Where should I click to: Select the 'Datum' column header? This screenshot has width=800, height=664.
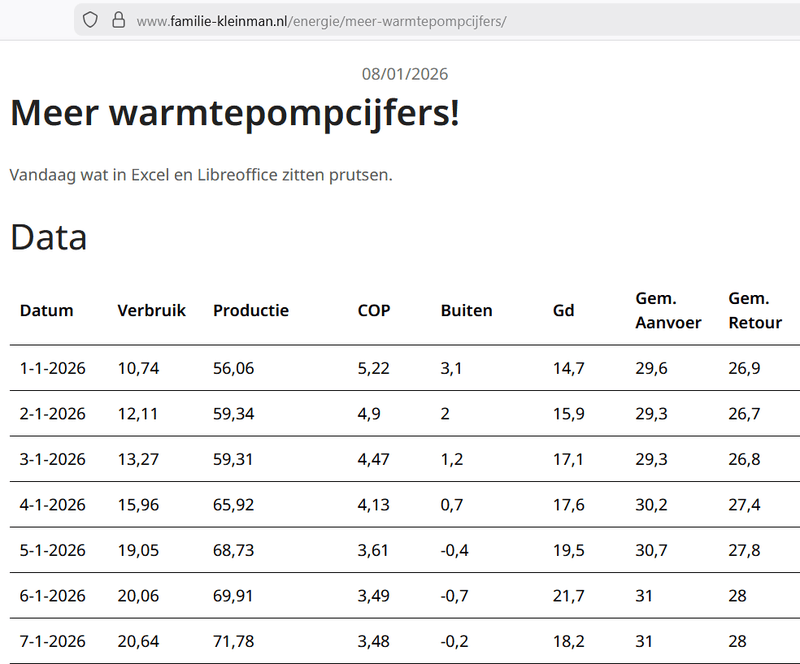tap(46, 310)
